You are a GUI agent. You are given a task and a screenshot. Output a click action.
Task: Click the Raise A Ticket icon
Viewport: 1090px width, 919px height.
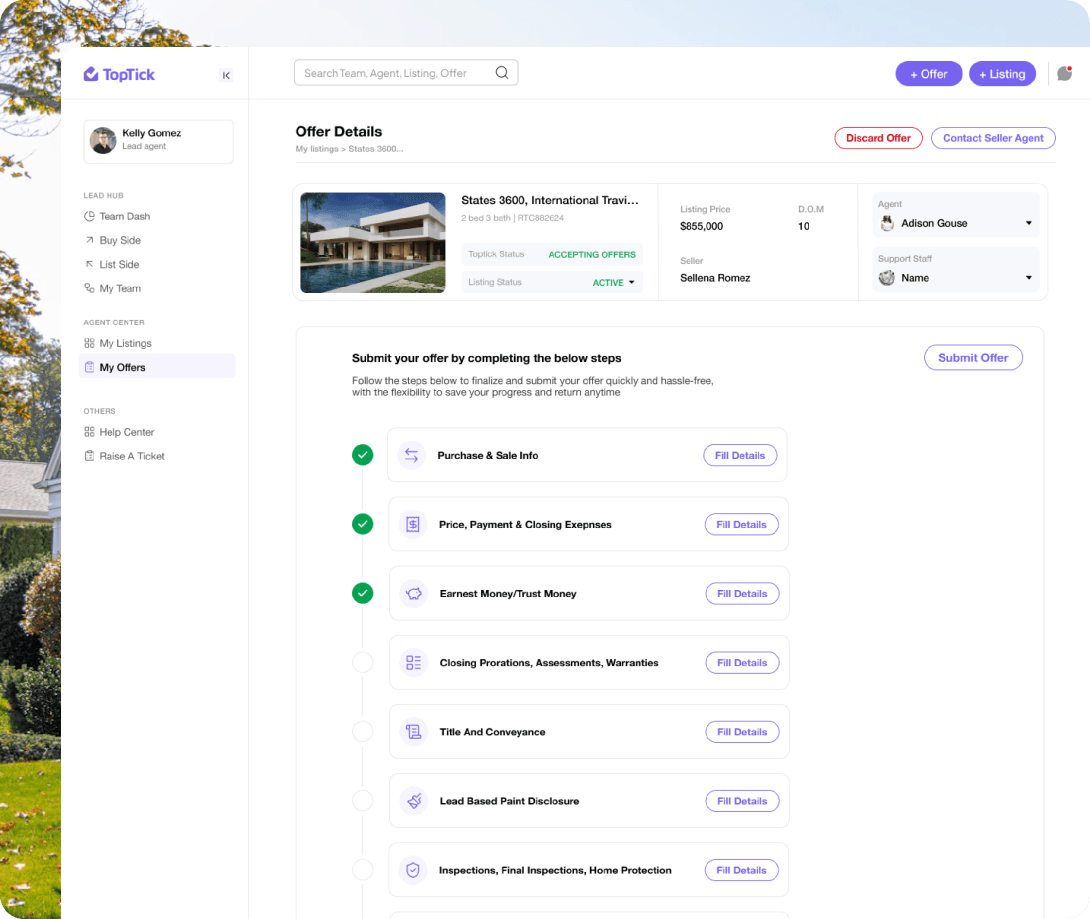coord(89,456)
